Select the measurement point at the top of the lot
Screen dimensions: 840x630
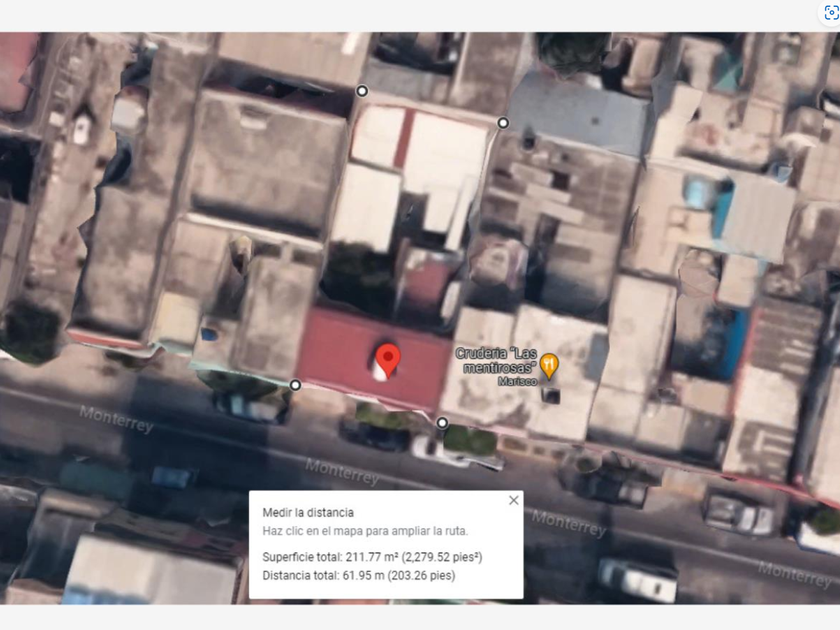pyautogui.click(x=362, y=91)
